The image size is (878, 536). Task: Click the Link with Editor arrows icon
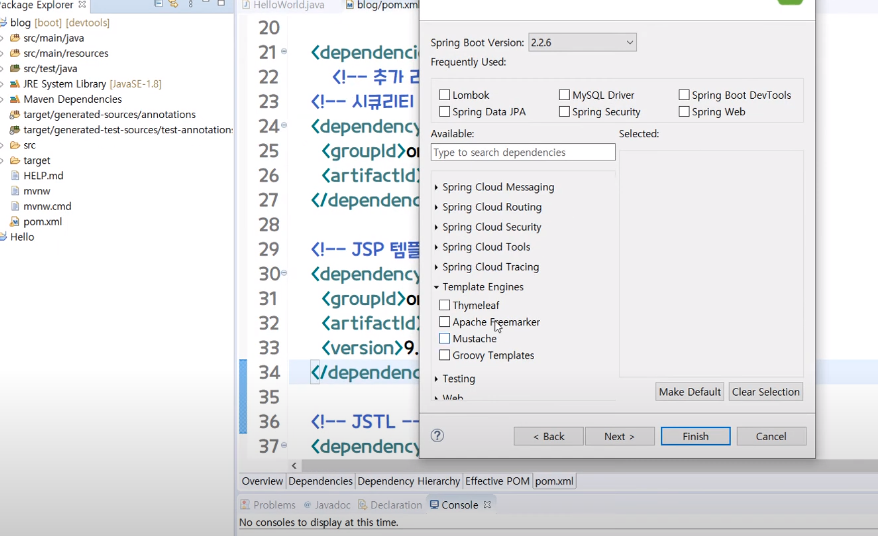pos(174,4)
